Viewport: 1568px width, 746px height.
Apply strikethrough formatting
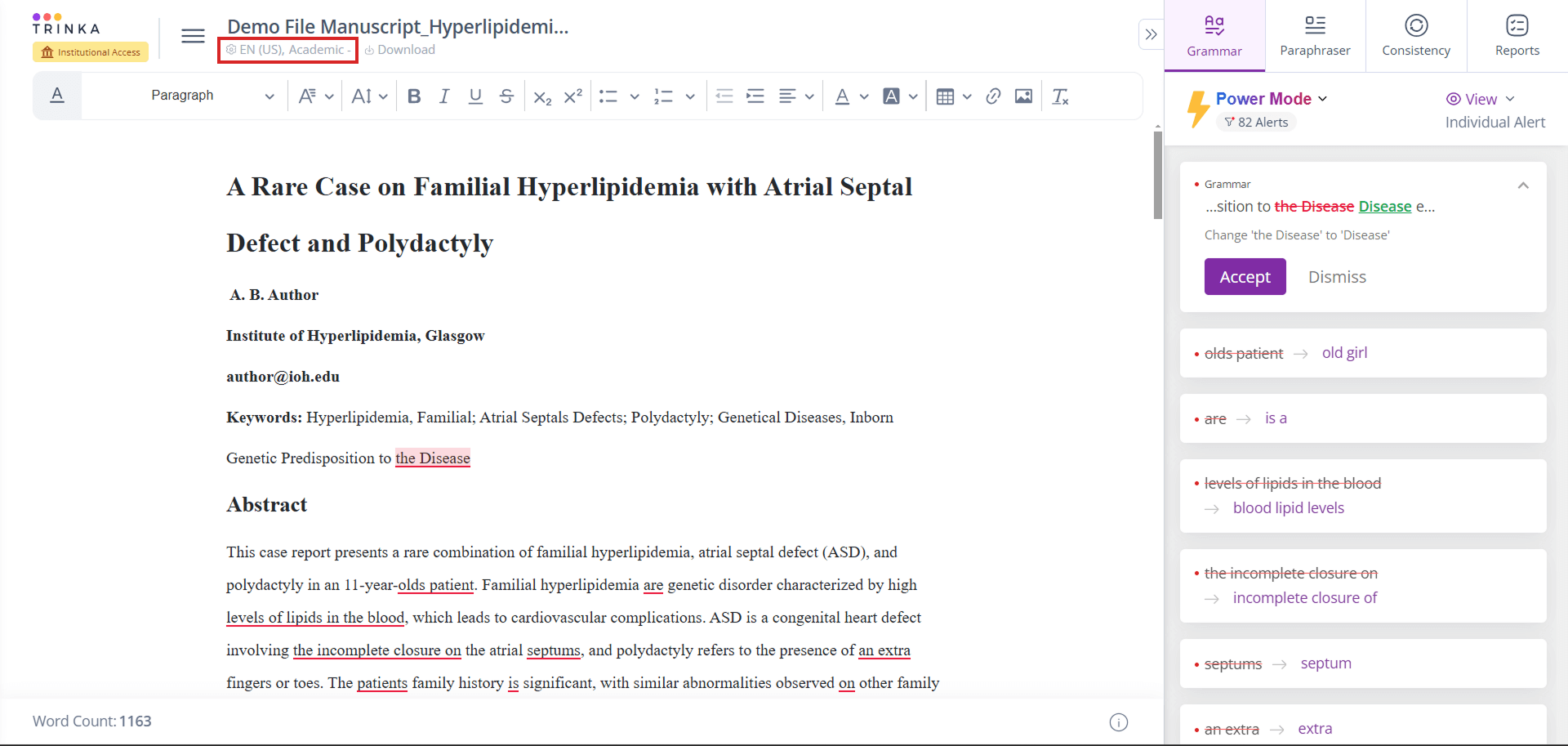(506, 96)
